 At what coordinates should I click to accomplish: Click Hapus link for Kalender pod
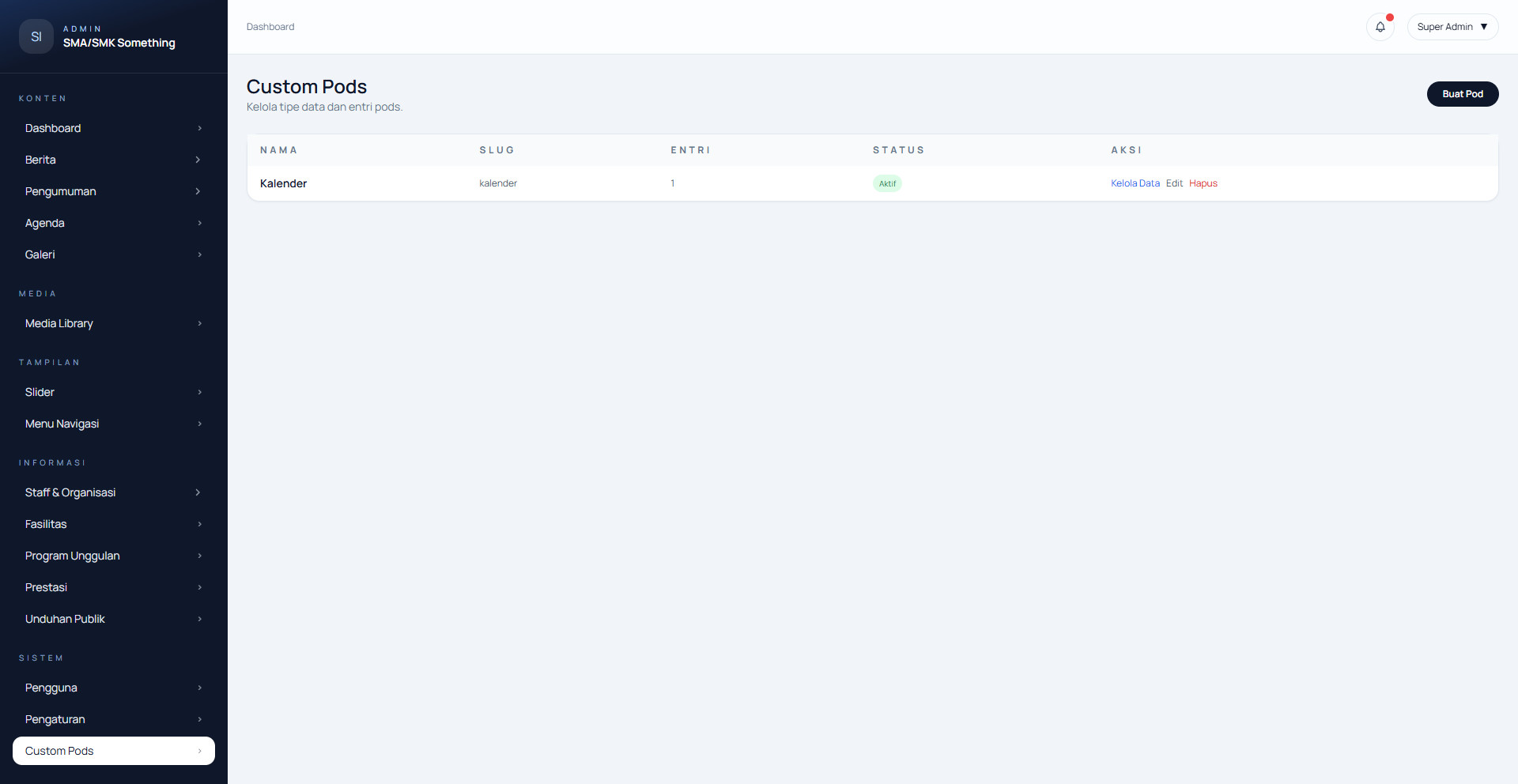pos(1203,183)
